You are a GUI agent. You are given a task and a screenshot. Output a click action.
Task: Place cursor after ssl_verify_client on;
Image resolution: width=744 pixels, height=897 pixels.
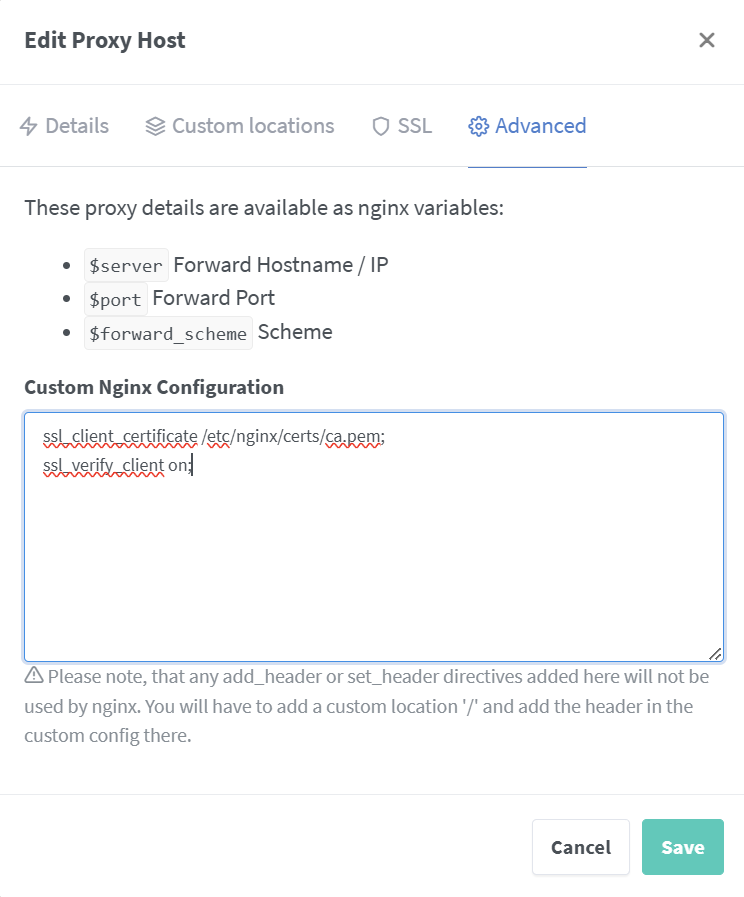click(193, 465)
